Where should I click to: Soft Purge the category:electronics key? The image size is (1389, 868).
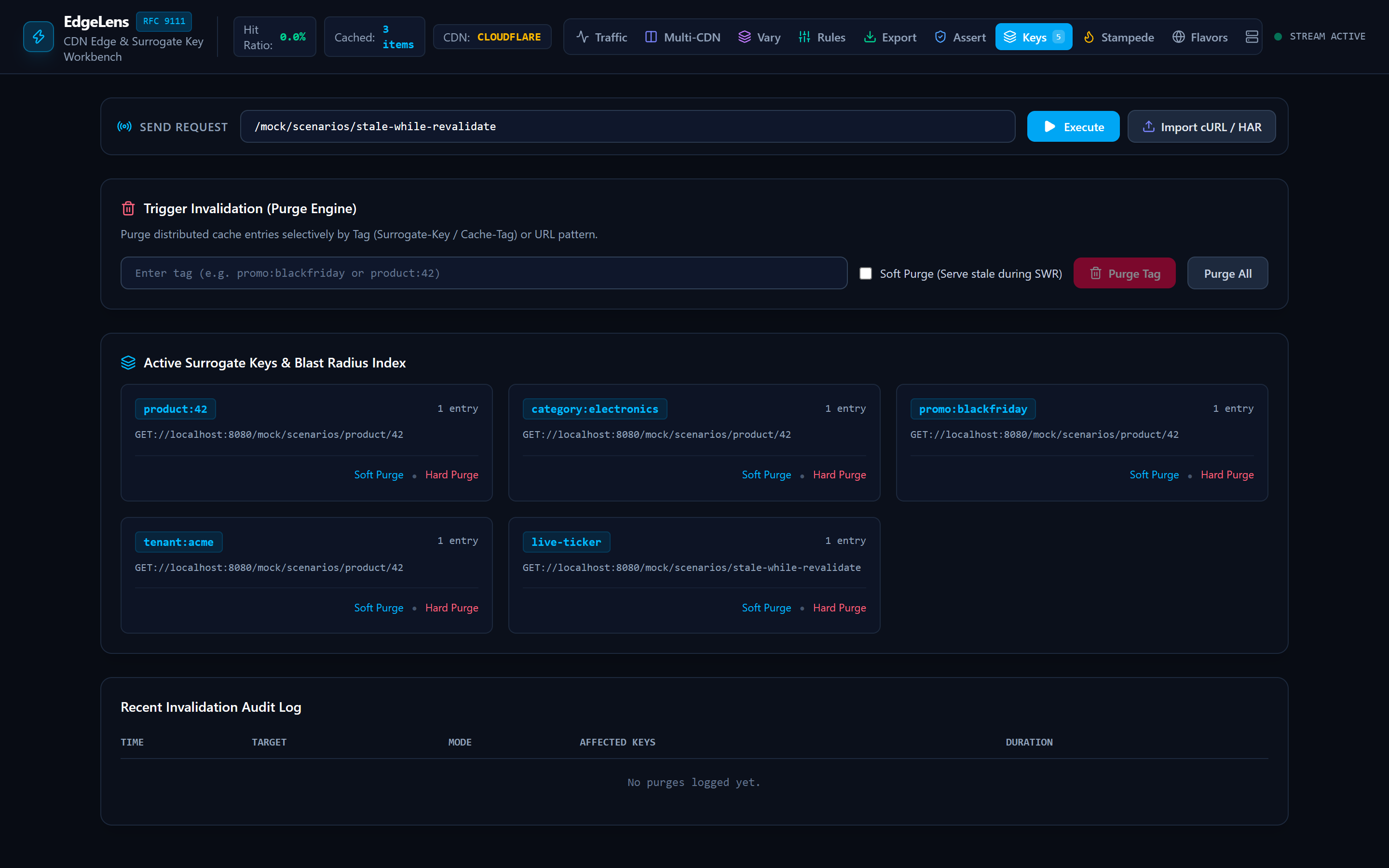click(766, 475)
